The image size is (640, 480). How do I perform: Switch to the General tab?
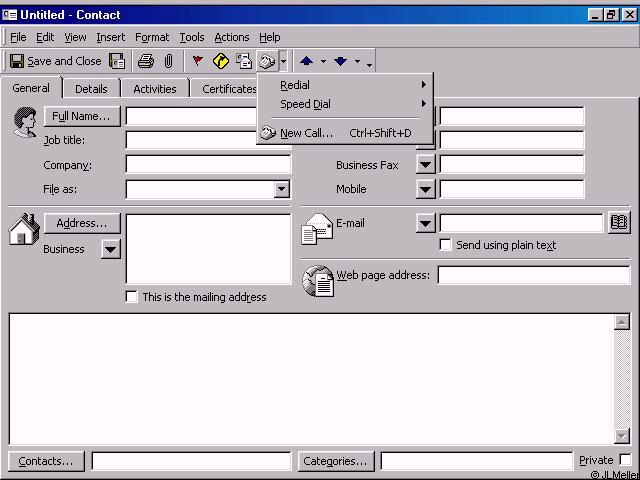pyautogui.click(x=31, y=88)
